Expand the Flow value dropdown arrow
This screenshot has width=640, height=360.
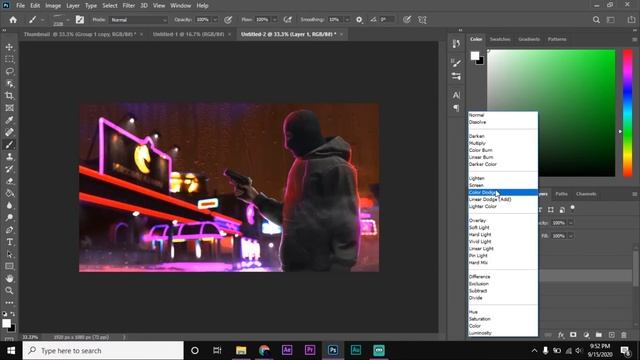(x=274, y=20)
